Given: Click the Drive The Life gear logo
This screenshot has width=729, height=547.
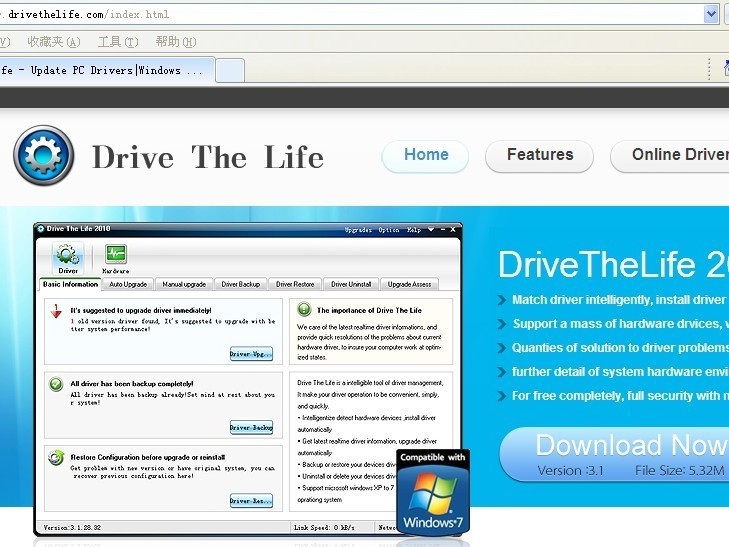Looking at the screenshot, I should (x=44, y=157).
